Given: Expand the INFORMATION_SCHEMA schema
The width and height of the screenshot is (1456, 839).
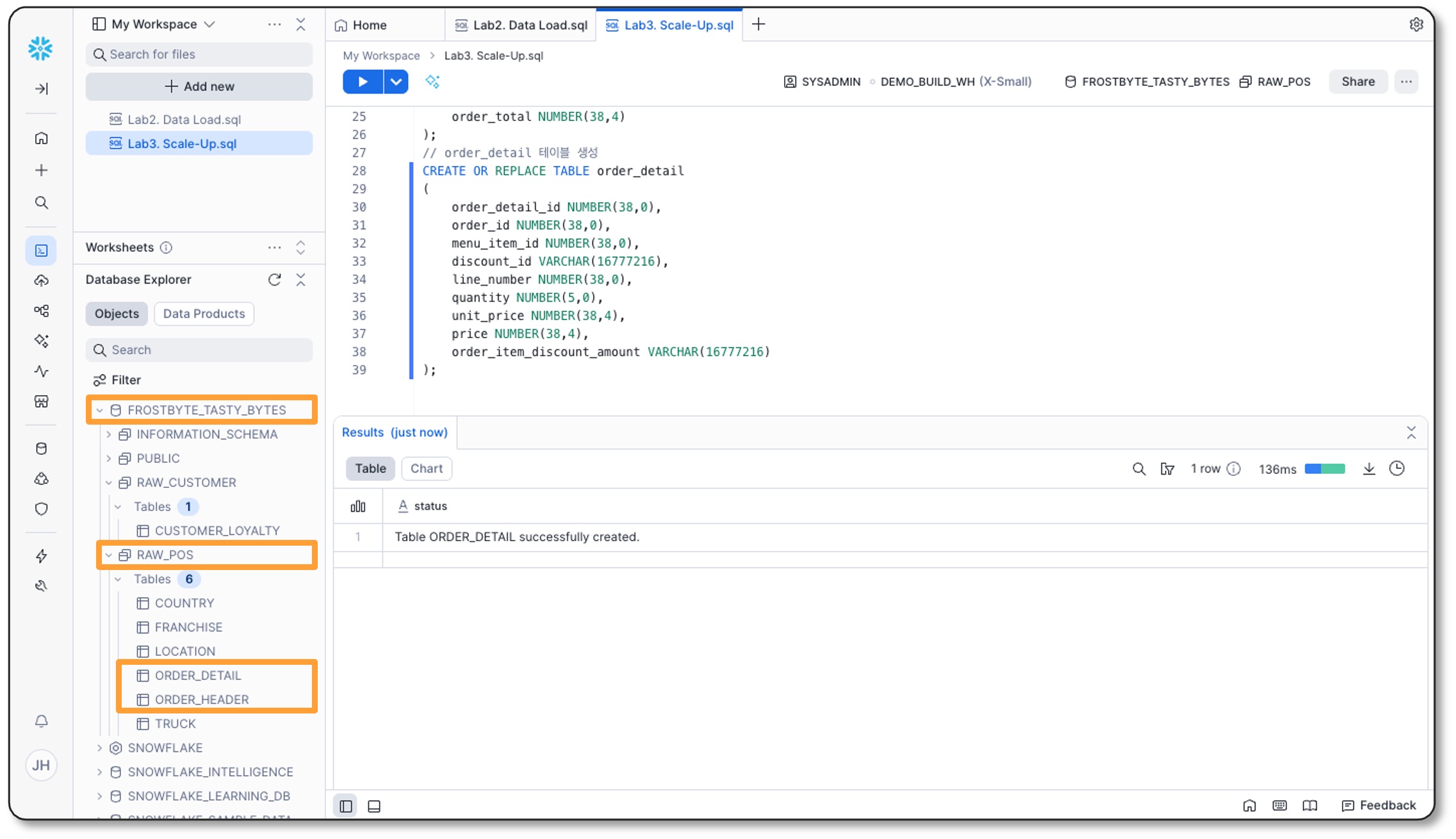Looking at the screenshot, I should tap(109, 435).
